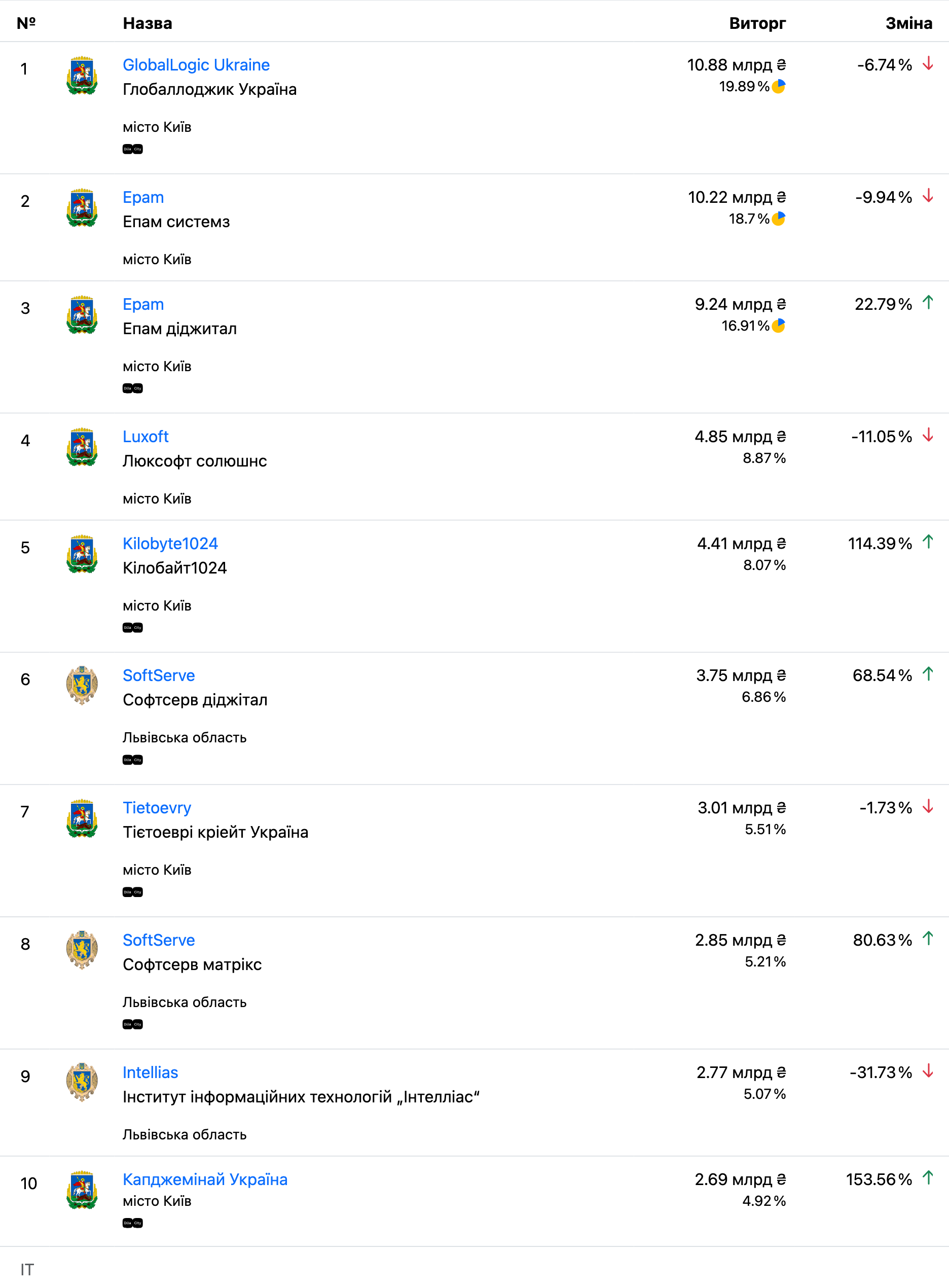
Task: Click the Kyiv coat of arms next to Luxoft
Action: pyautogui.click(x=82, y=447)
